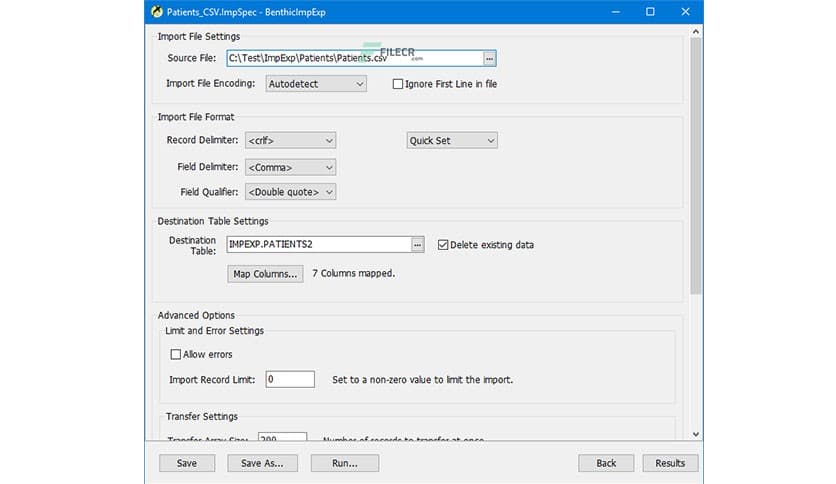Viewport: 836px width, 484px height.
Task: Click the BenthicImpExp app icon in title bar
Action: tap(157, 12)
